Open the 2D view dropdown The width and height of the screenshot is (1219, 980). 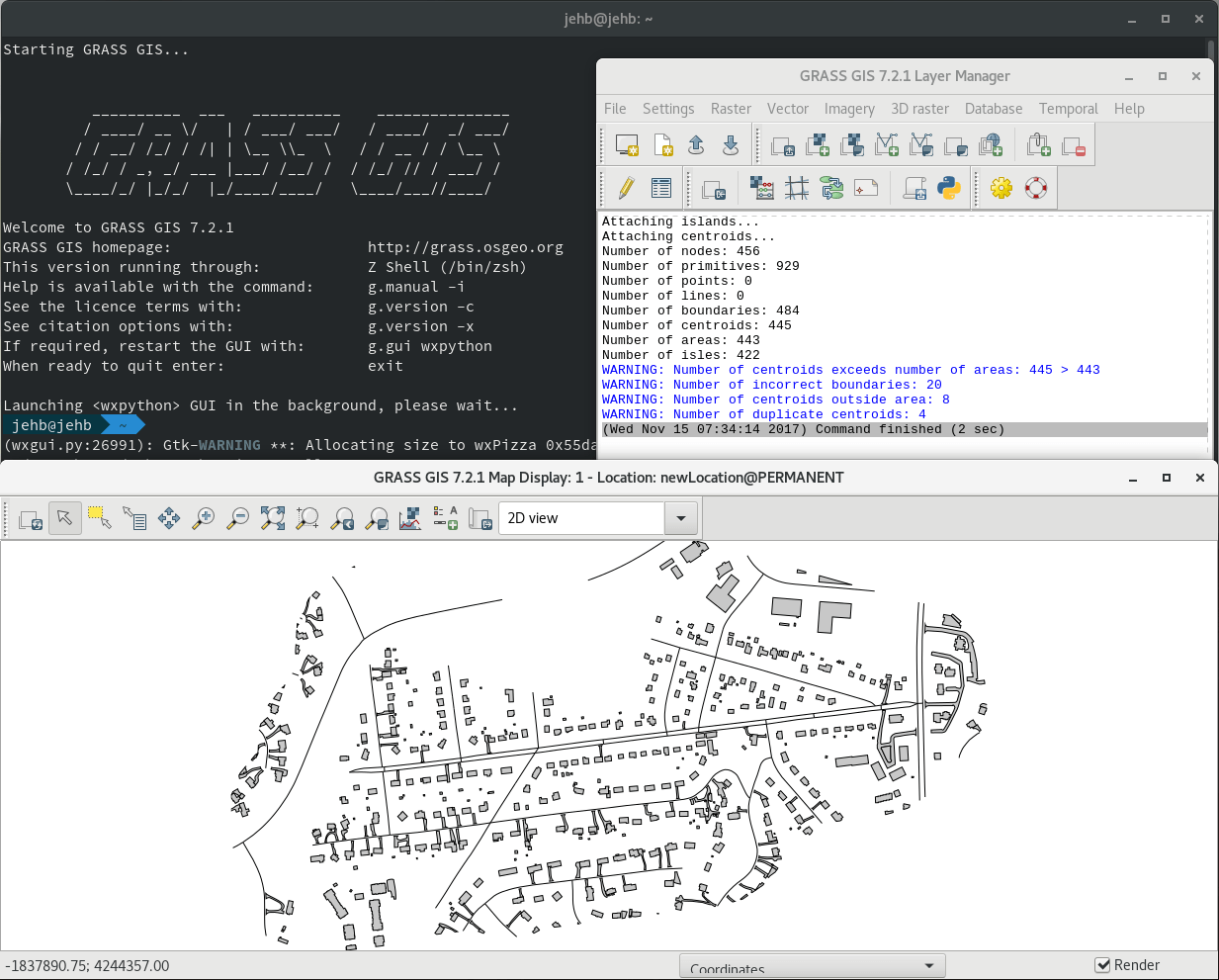click(680, 517)
